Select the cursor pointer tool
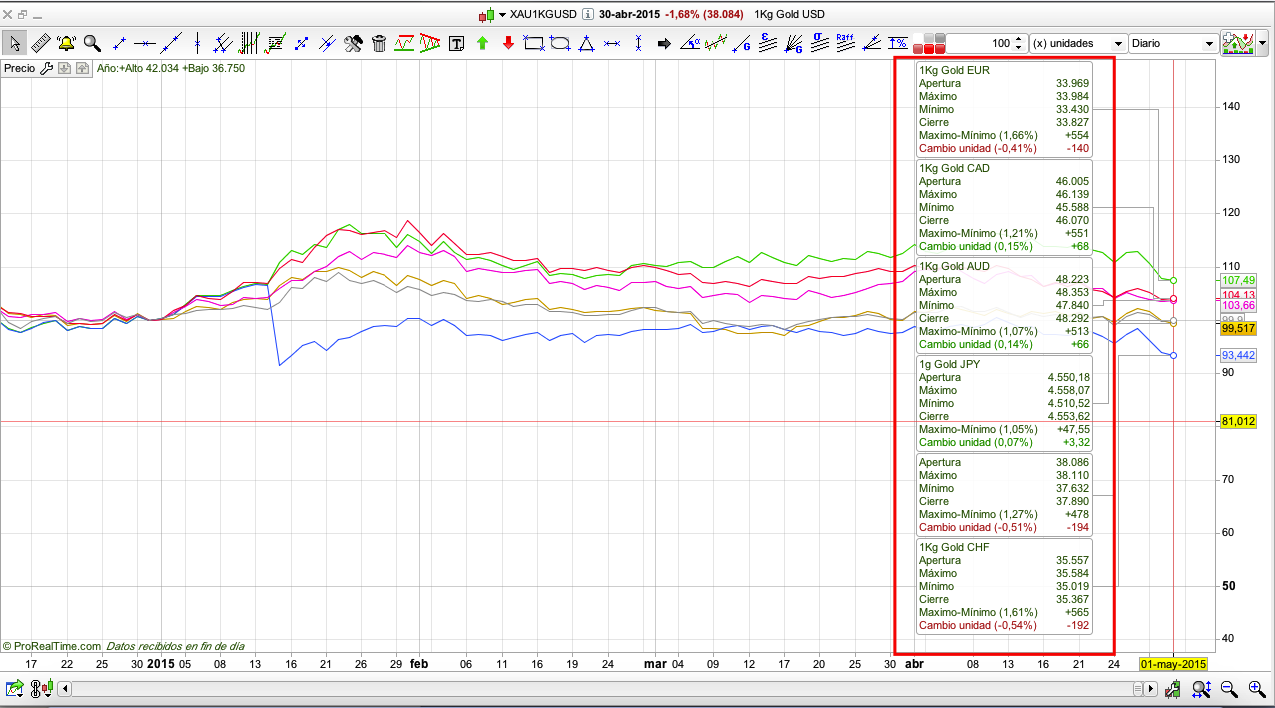Image resolution: width=1275 pixels, height=708 pixels. tap(15, 43)
